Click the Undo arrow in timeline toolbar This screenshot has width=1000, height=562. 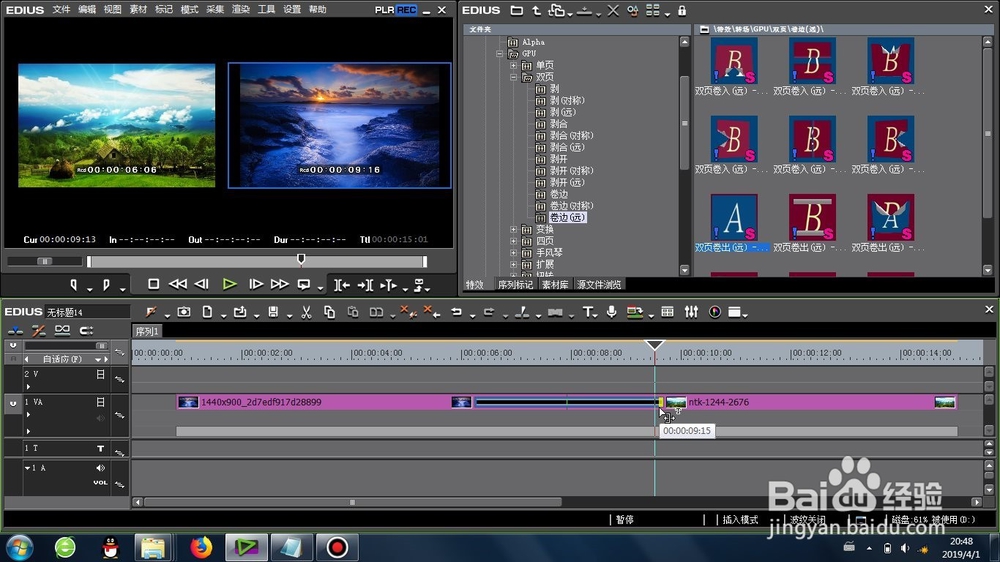pos(456,312)
